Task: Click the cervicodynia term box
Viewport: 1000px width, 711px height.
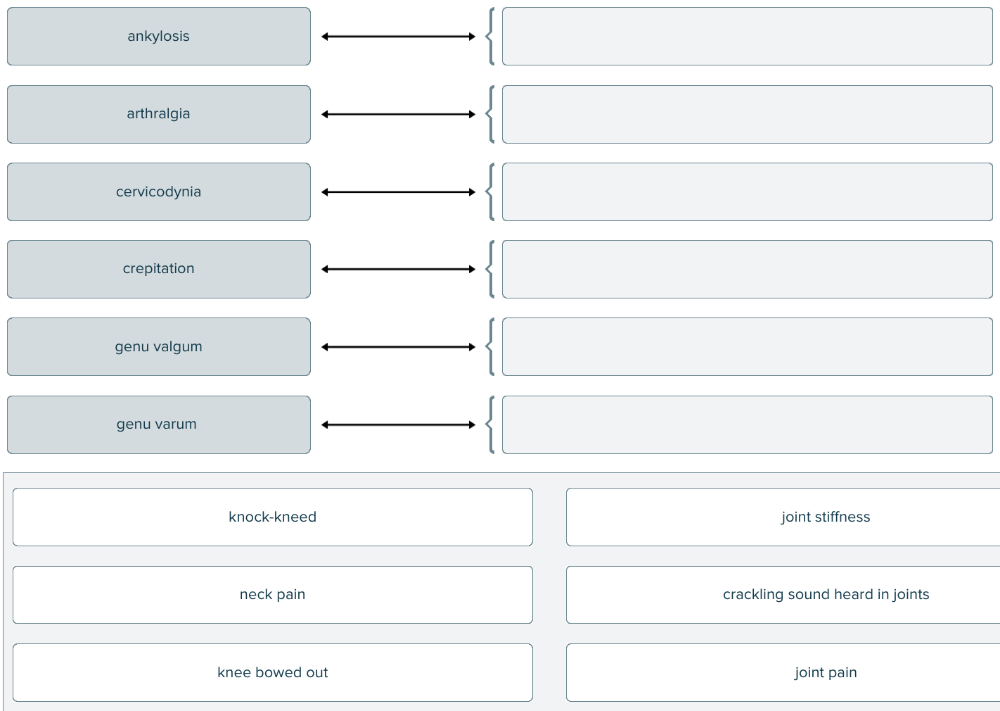Action: pos(158,192)
